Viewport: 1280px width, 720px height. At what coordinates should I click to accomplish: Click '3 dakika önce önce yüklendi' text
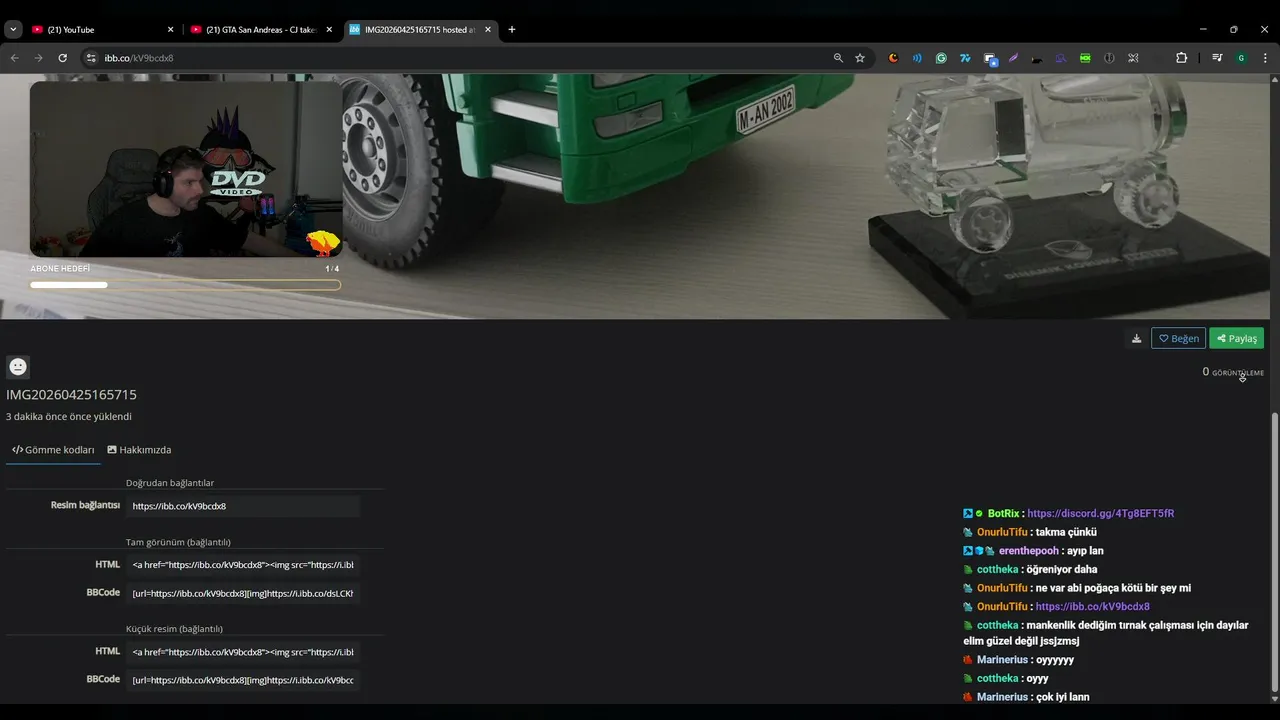click(x=68, y=416)
